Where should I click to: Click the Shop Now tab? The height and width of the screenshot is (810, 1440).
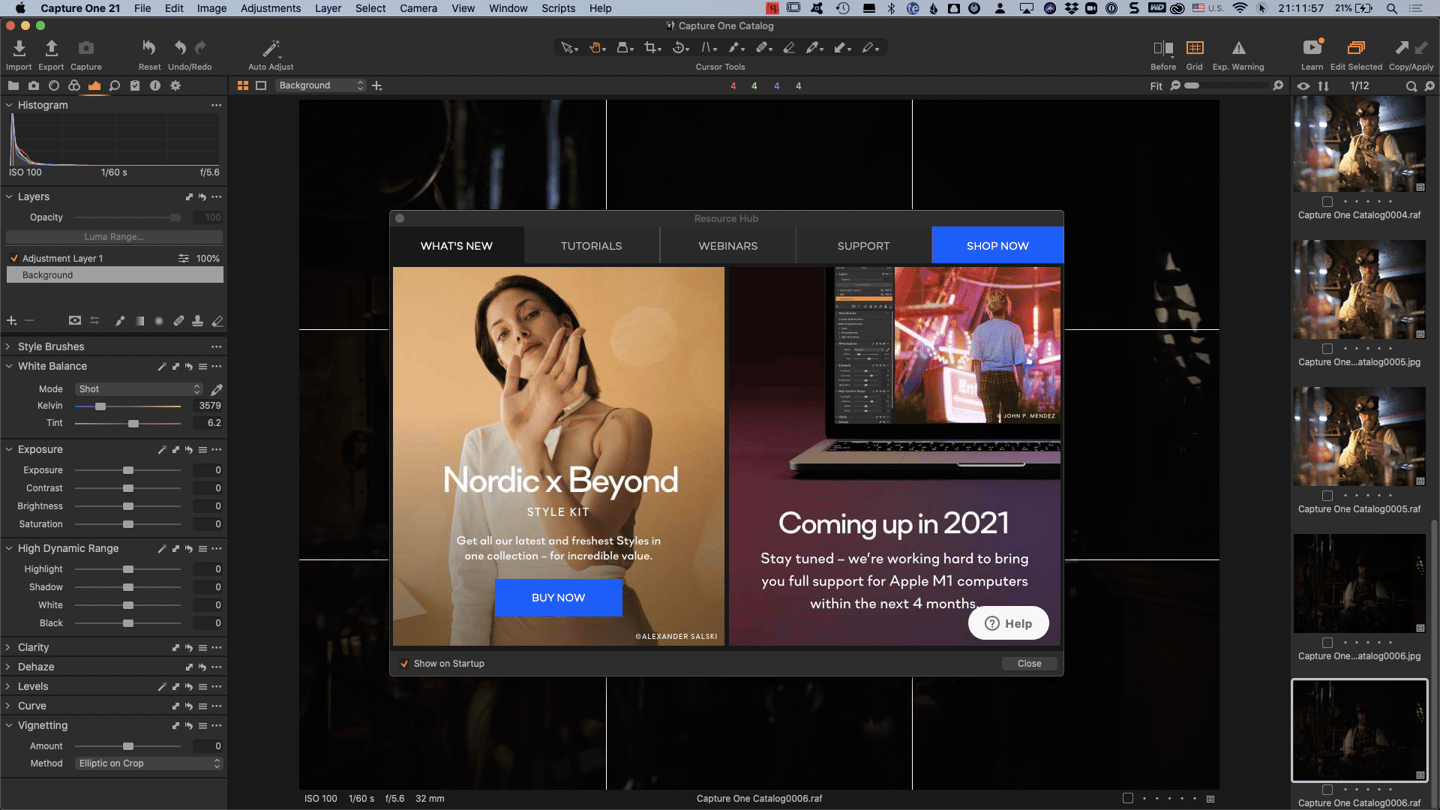click(x=997, y=246)
